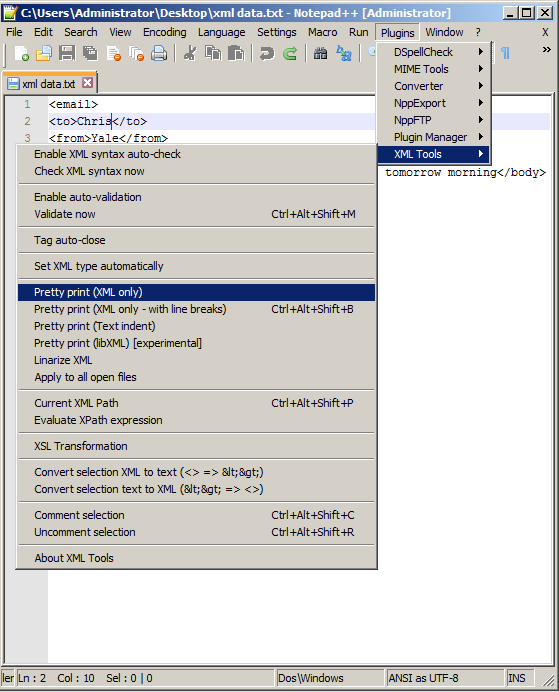Image resolution: width=559 pixels, height=692 pixels.
Task: Toggle Tag auto-close option
Action: [196, 240]
